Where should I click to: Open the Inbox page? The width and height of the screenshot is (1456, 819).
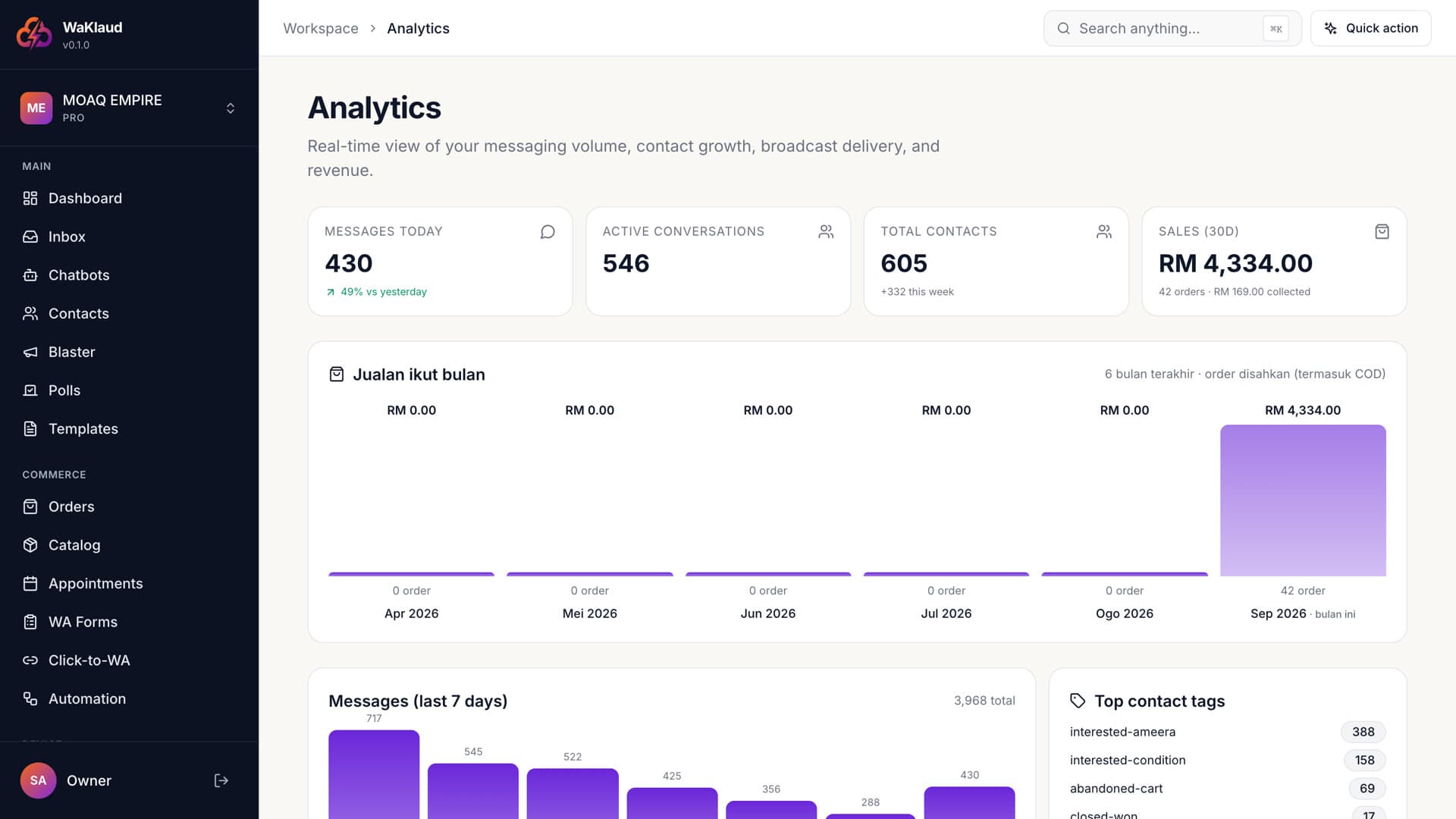click(129, 237)
